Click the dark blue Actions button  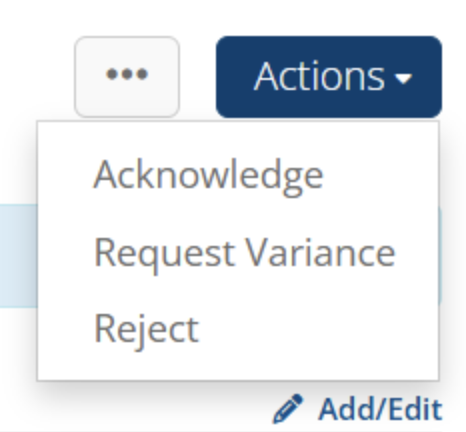coord(329,77)
